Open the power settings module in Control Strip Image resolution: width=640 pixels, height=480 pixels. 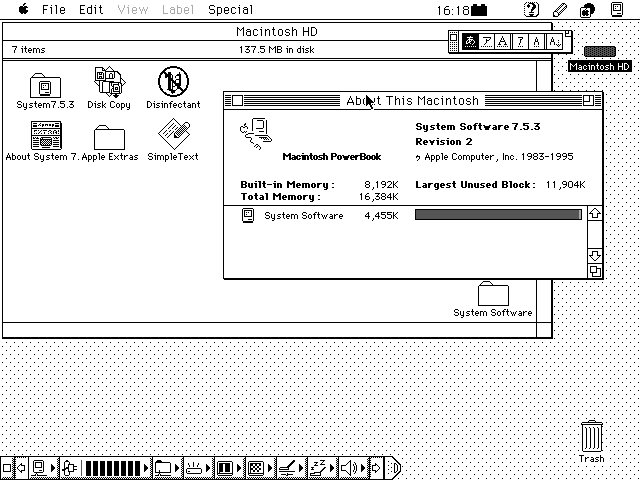pyautogui.click(x=229, y=468)
